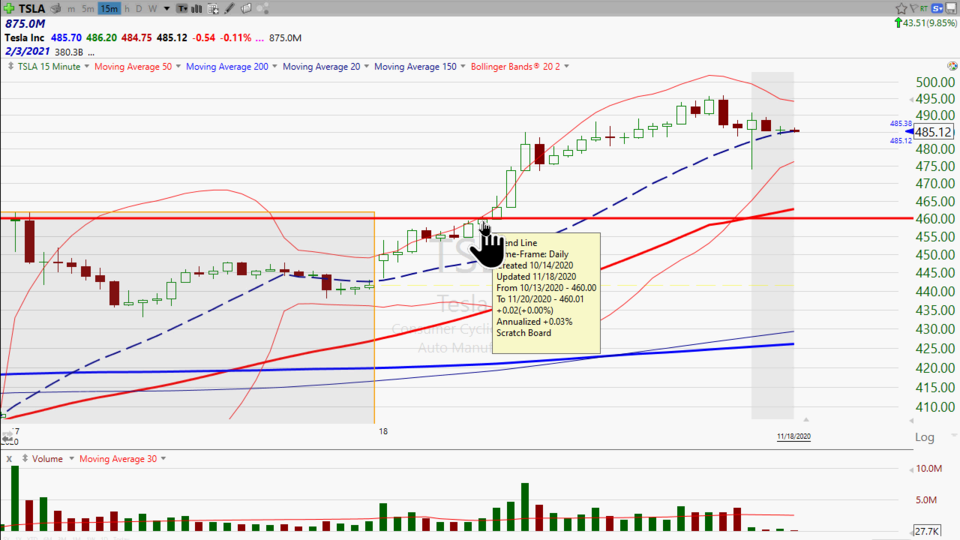Open Moving Average 200 dropdown
This screenshot has height=540, width=960.
(274, 66)
